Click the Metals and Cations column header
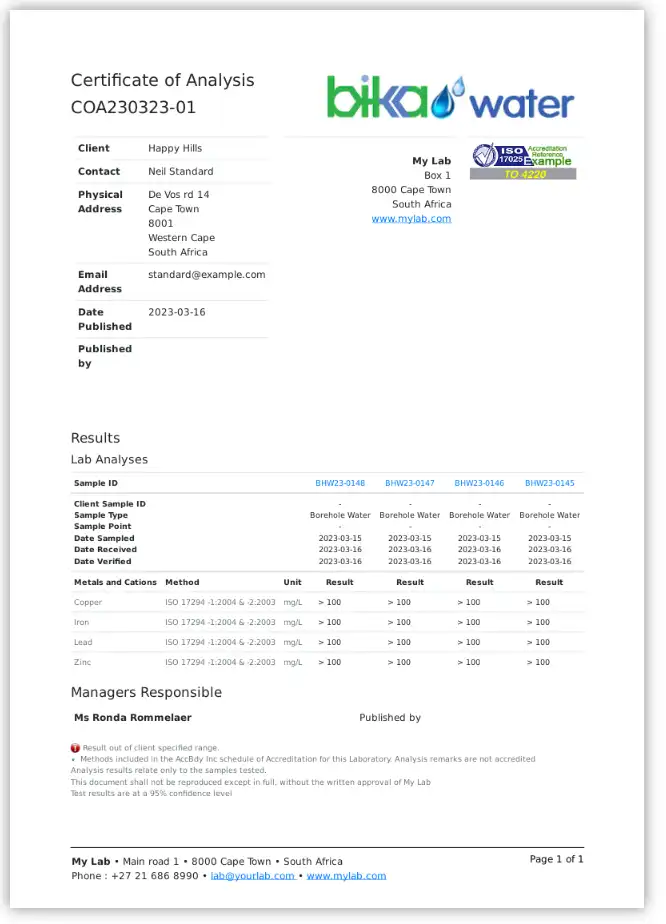Screen dimensions: 666x924 pos(116,582)
